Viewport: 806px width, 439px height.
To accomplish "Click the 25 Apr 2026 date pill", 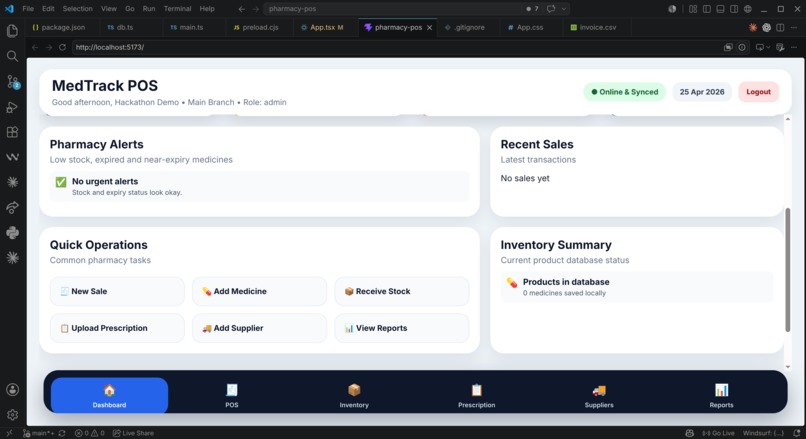I will (x=702, y=92).
